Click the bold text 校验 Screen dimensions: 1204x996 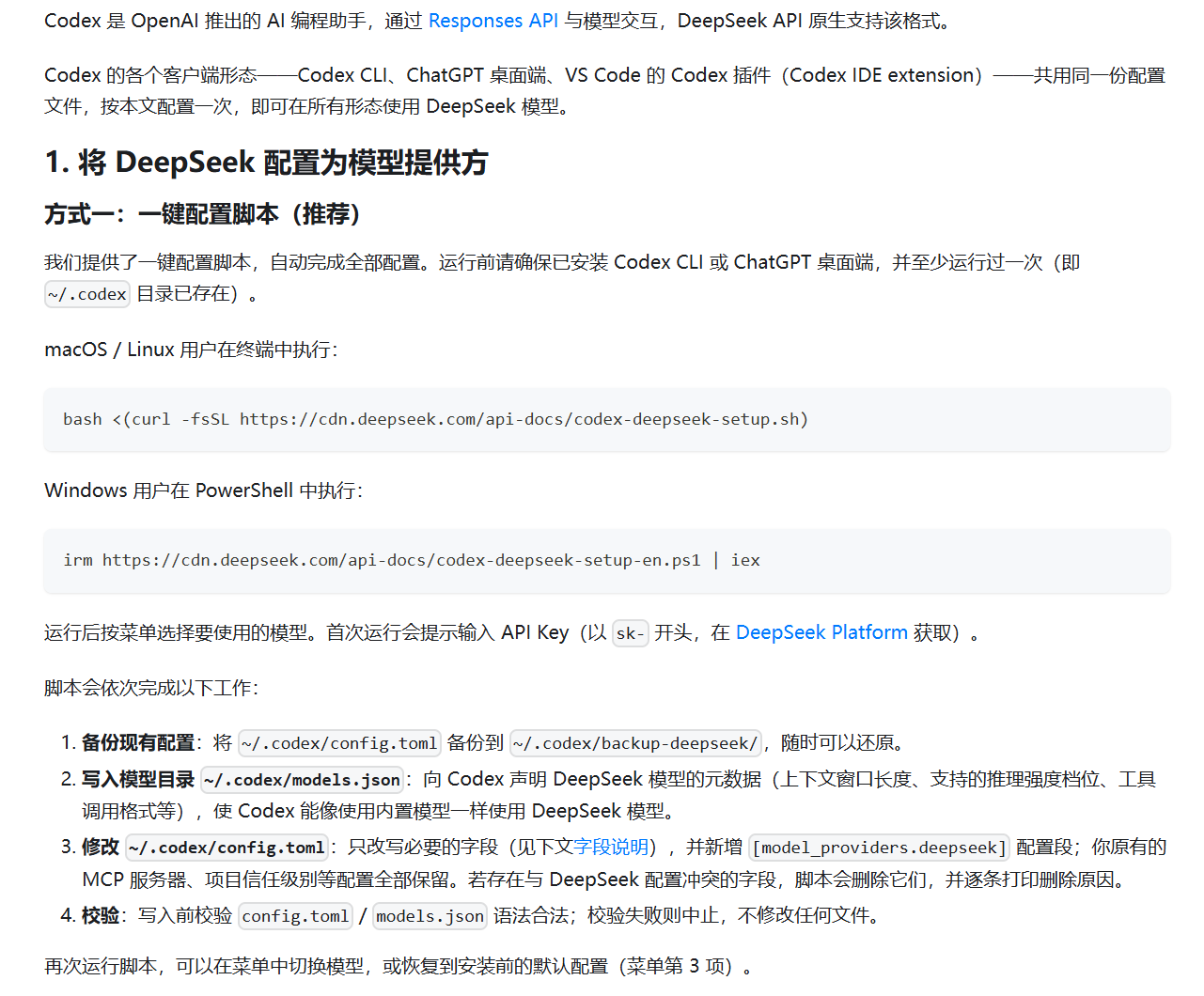101,915
